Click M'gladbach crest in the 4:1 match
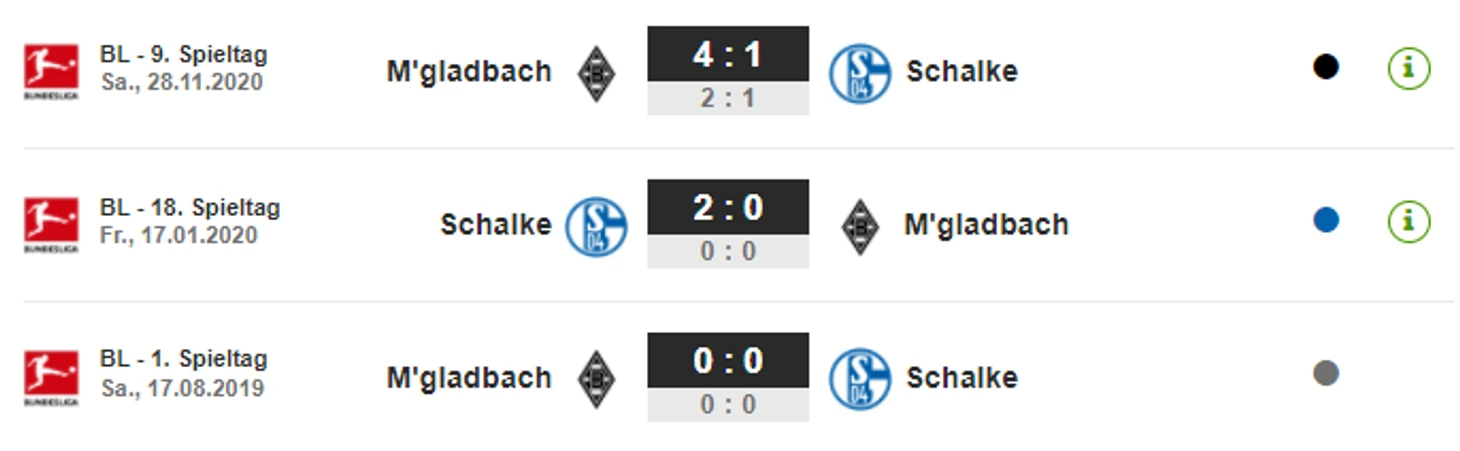 (x=596, y=73)
